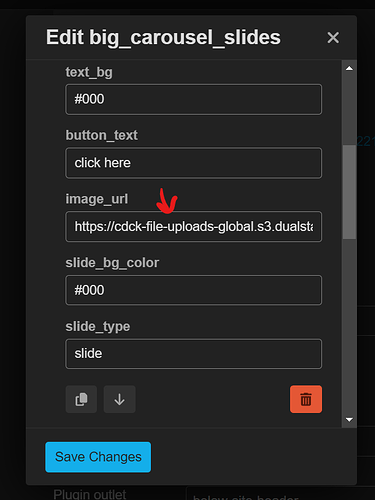375x500 pixels.
Task: Click the image_url label
Action: point(97,199)
